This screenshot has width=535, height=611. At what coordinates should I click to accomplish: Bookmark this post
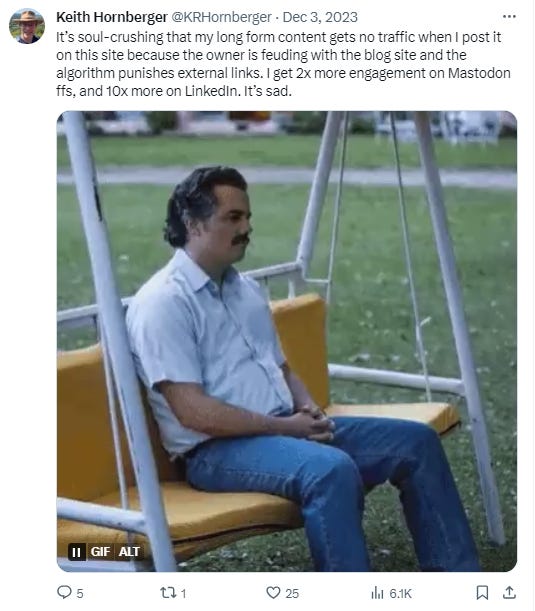point(482,593)
